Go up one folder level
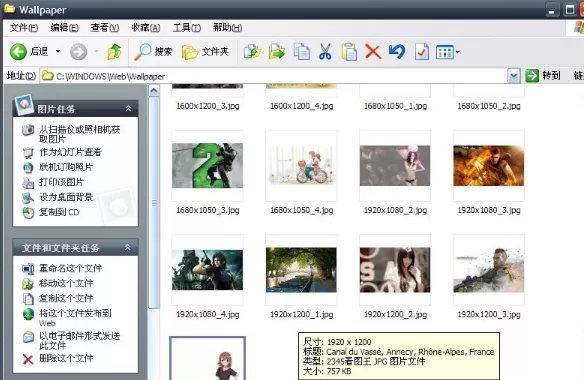Image resolution: width=584 pixels, height=380 pixels. click(114, 52)
